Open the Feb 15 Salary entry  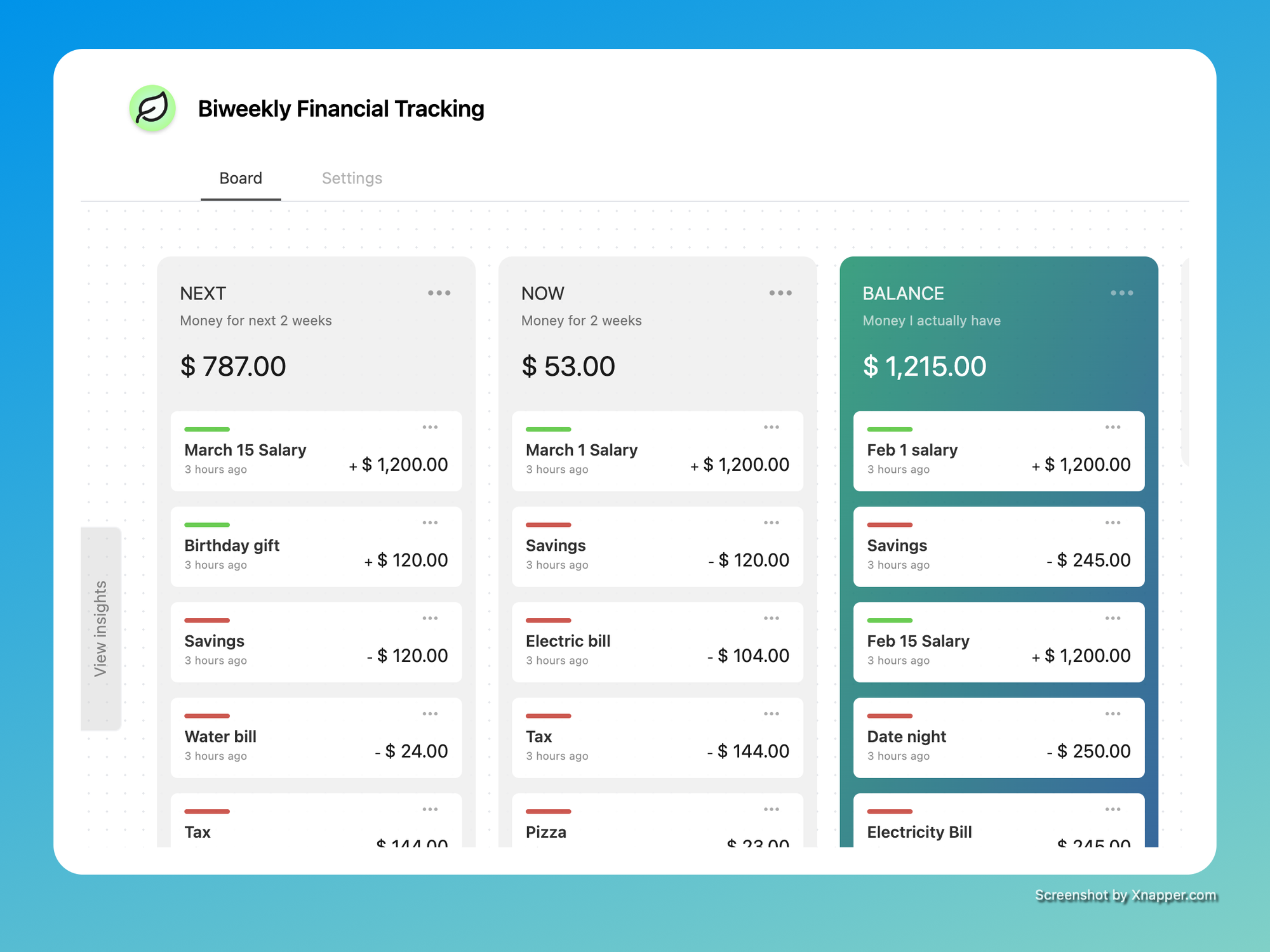click(x=918, y=641)
